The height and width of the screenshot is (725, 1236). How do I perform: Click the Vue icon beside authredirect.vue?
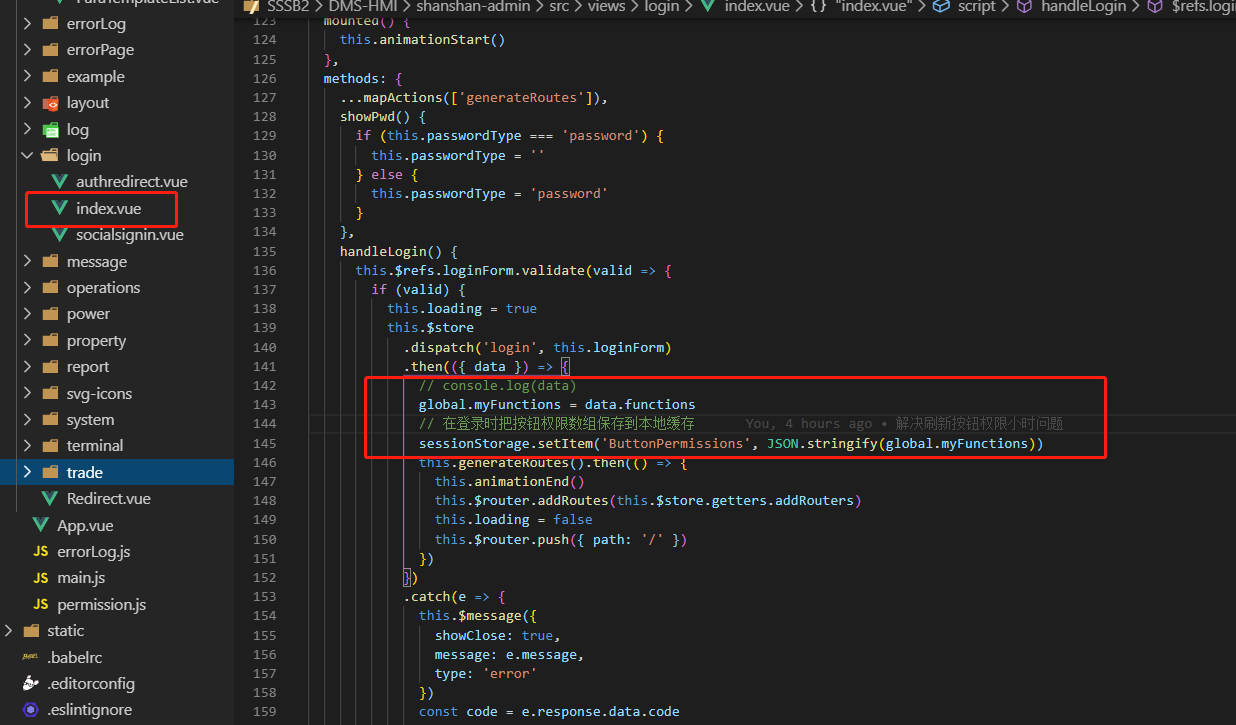pyautogui.click(x=59, y=182)
